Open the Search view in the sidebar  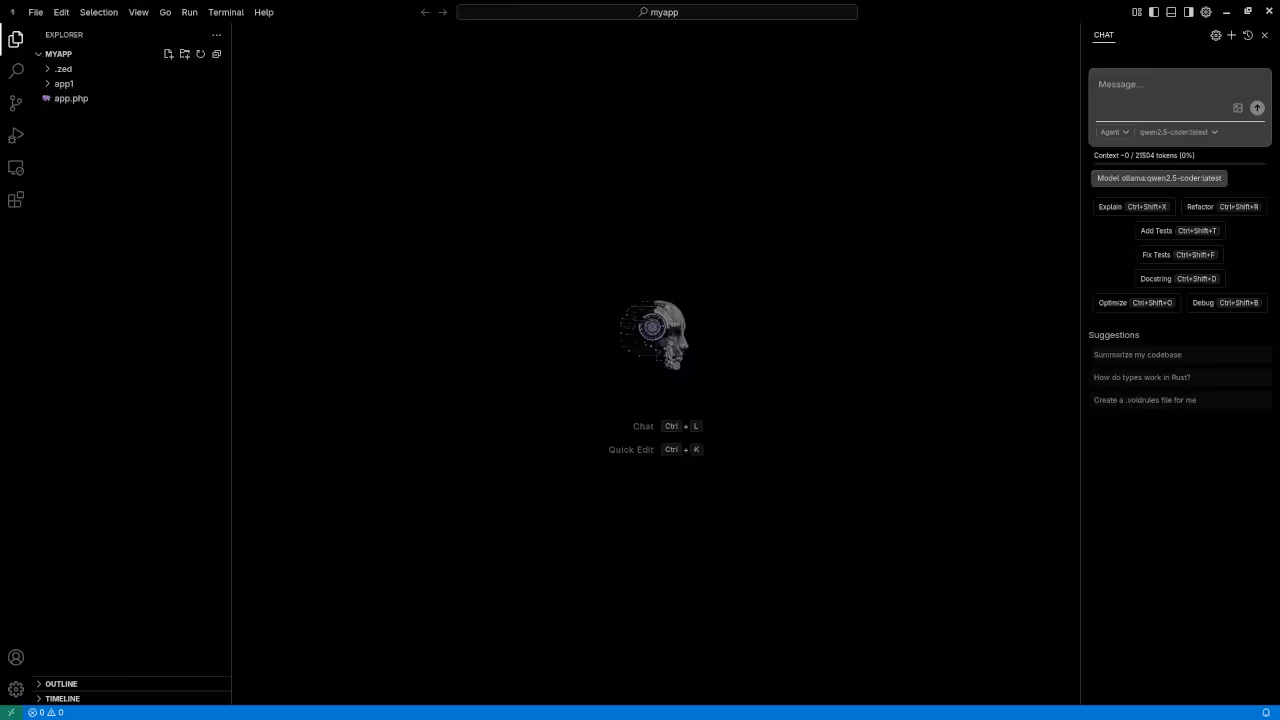click(x=15, y=70)
